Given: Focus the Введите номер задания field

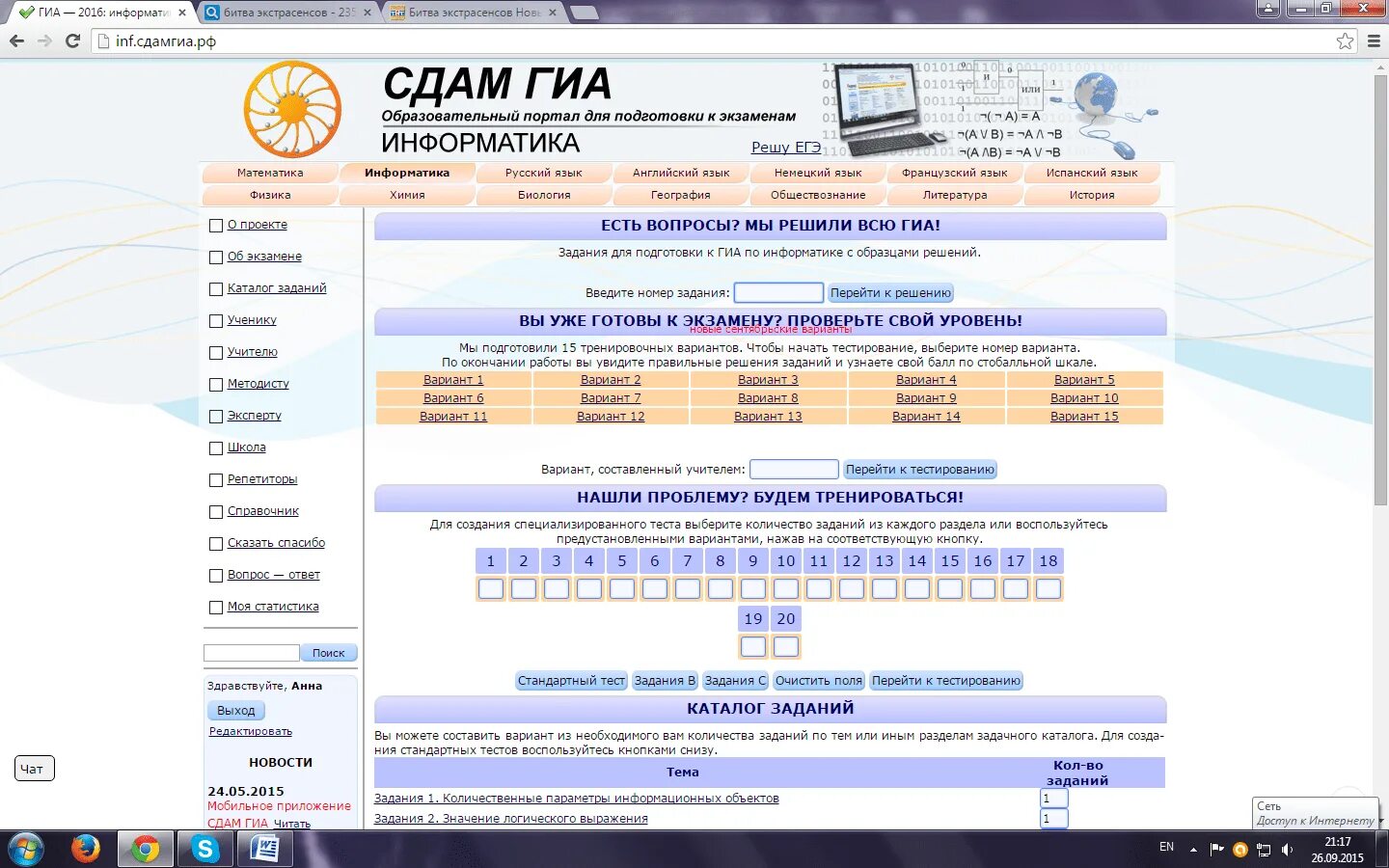Looking at the screenshot, I should coord(778,293).
